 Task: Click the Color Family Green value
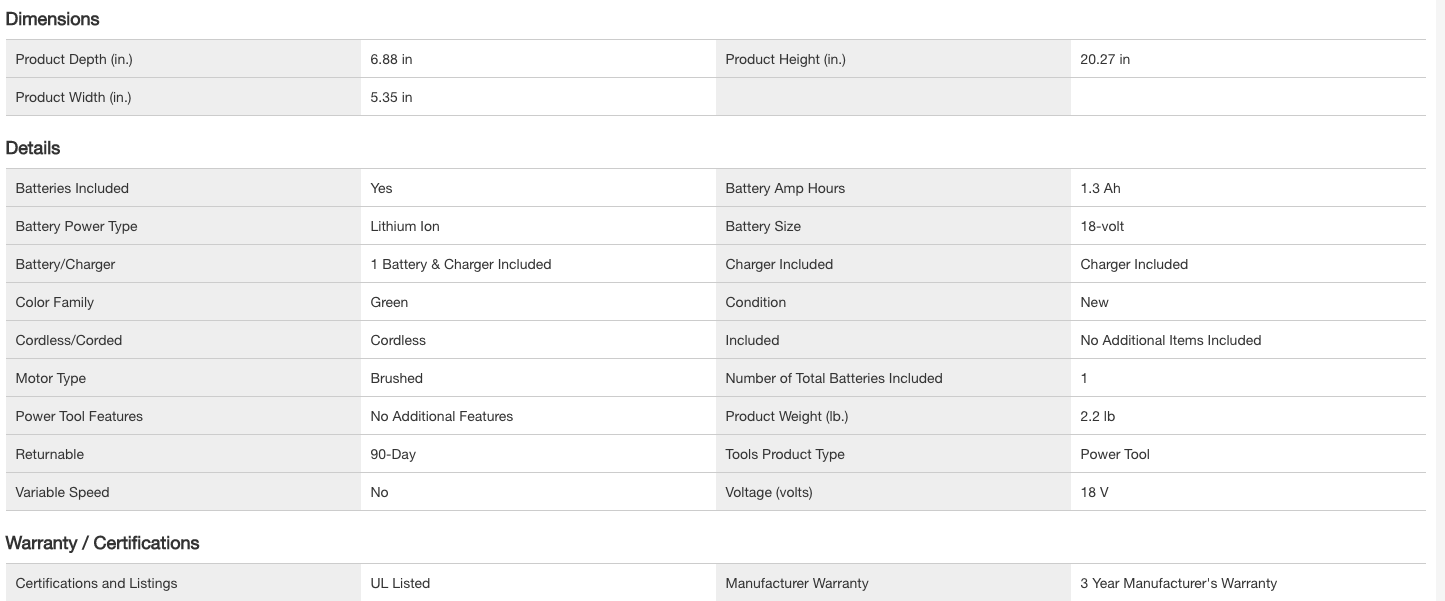(x=389, y=302)
